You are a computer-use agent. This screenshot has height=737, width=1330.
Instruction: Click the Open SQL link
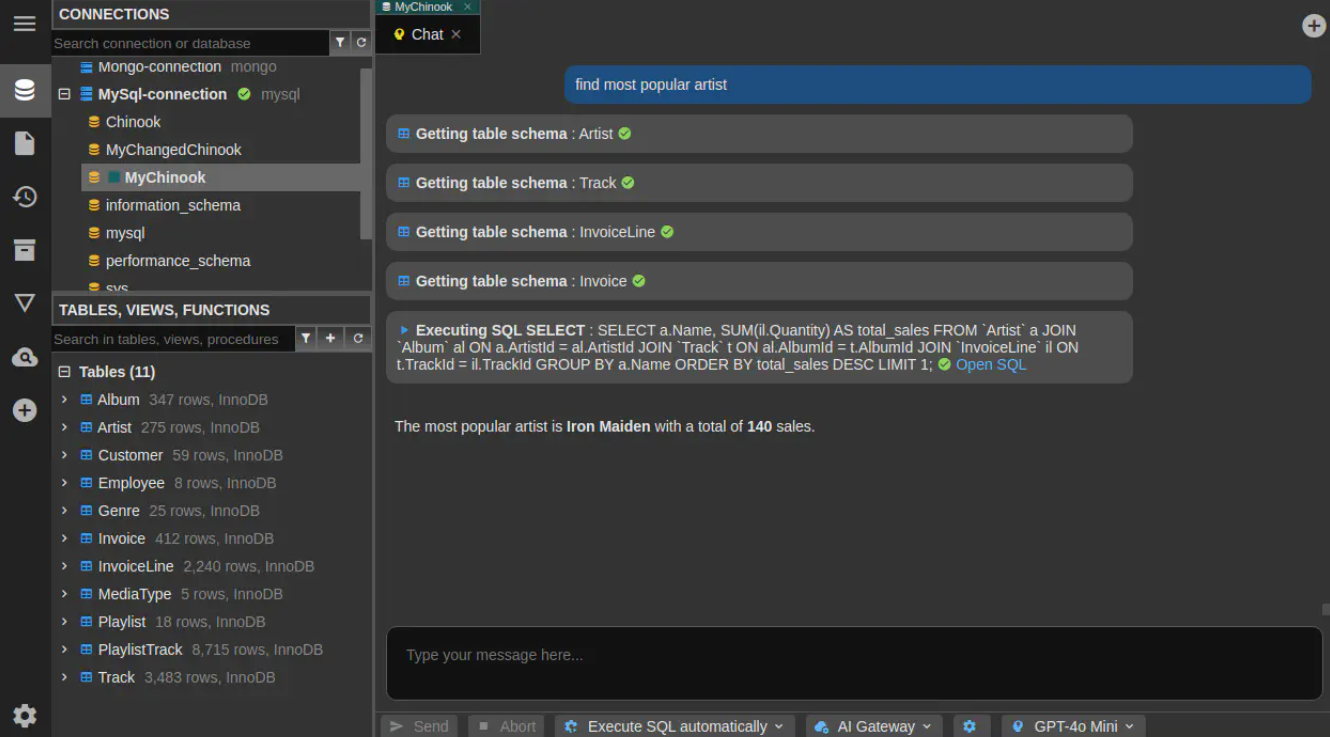990,365
